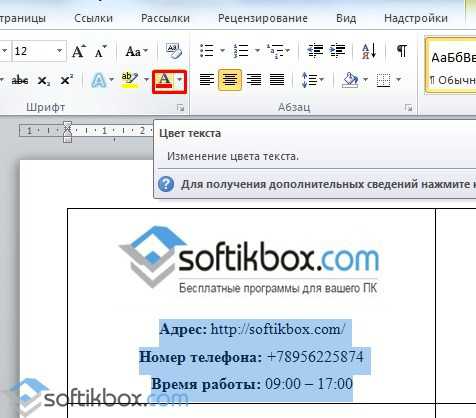This screenshot has height=418, width=476.
Task: Apply strikethrough formatting
Action: (20, 80)
